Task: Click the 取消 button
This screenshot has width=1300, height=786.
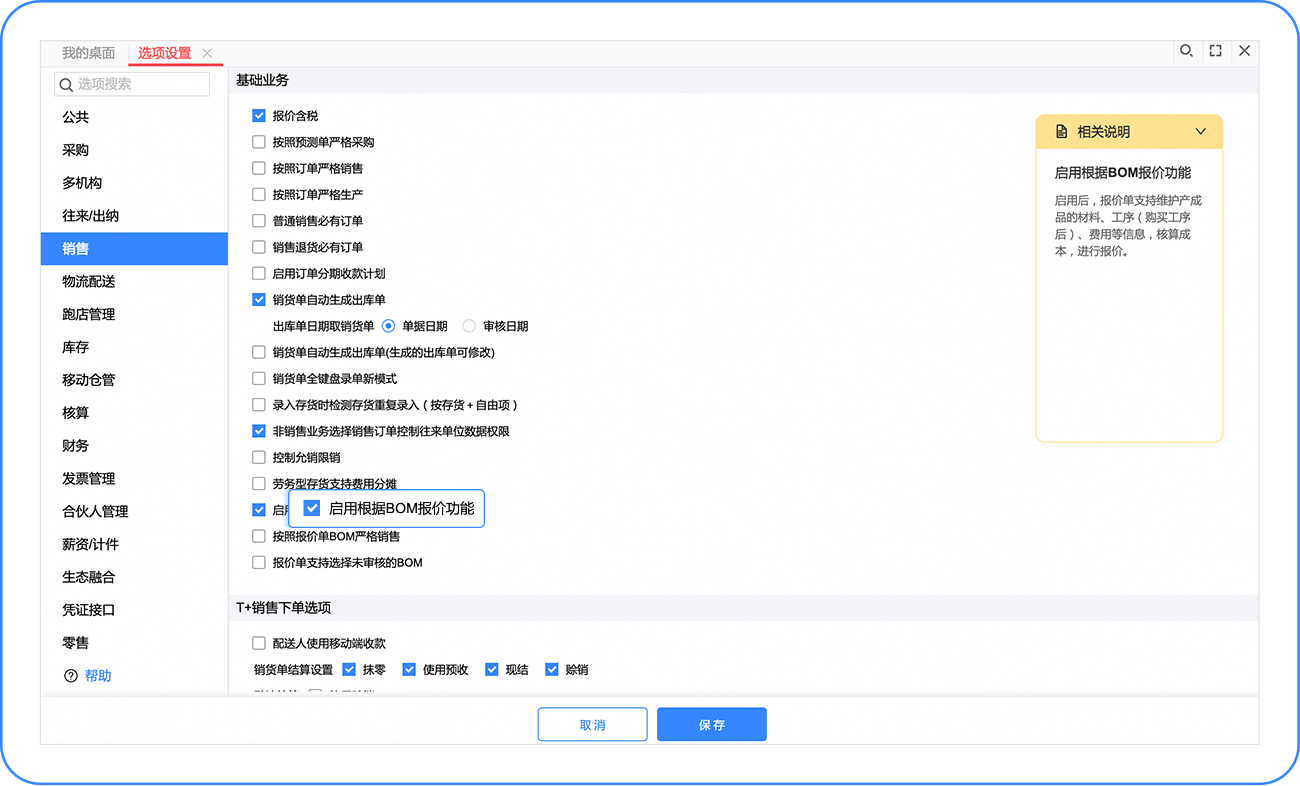Action: [592, 725]
